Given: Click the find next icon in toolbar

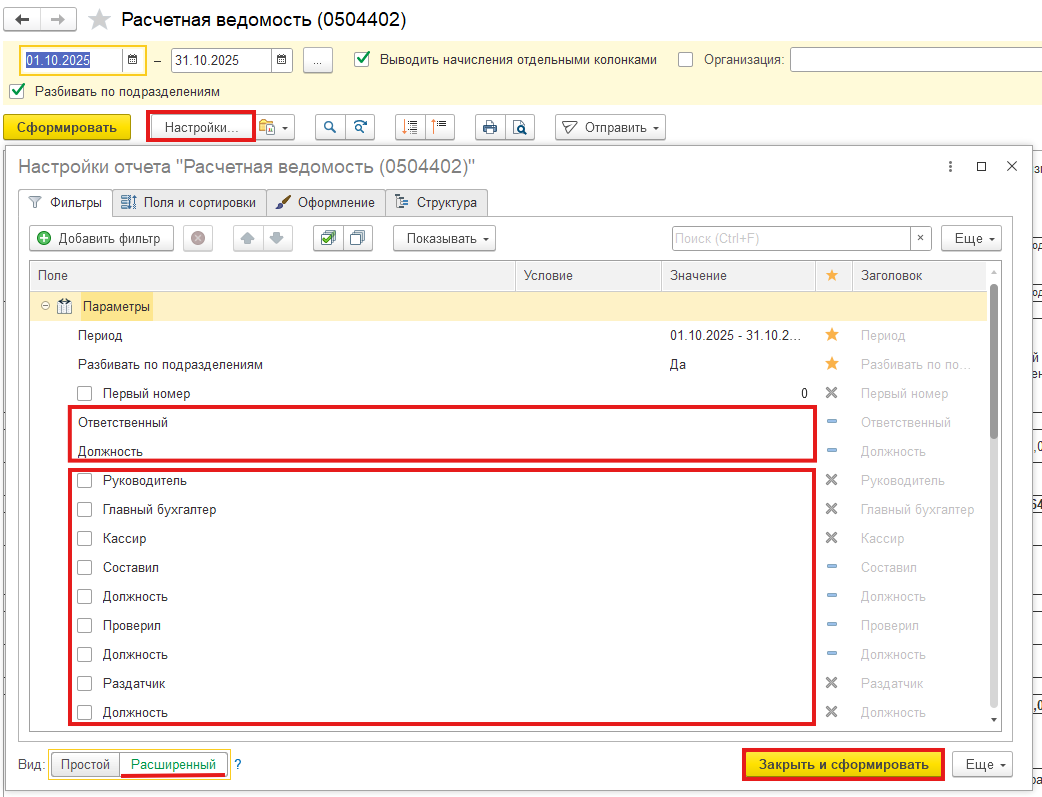Looking at the screenshot, I should [x=360, y=127].
